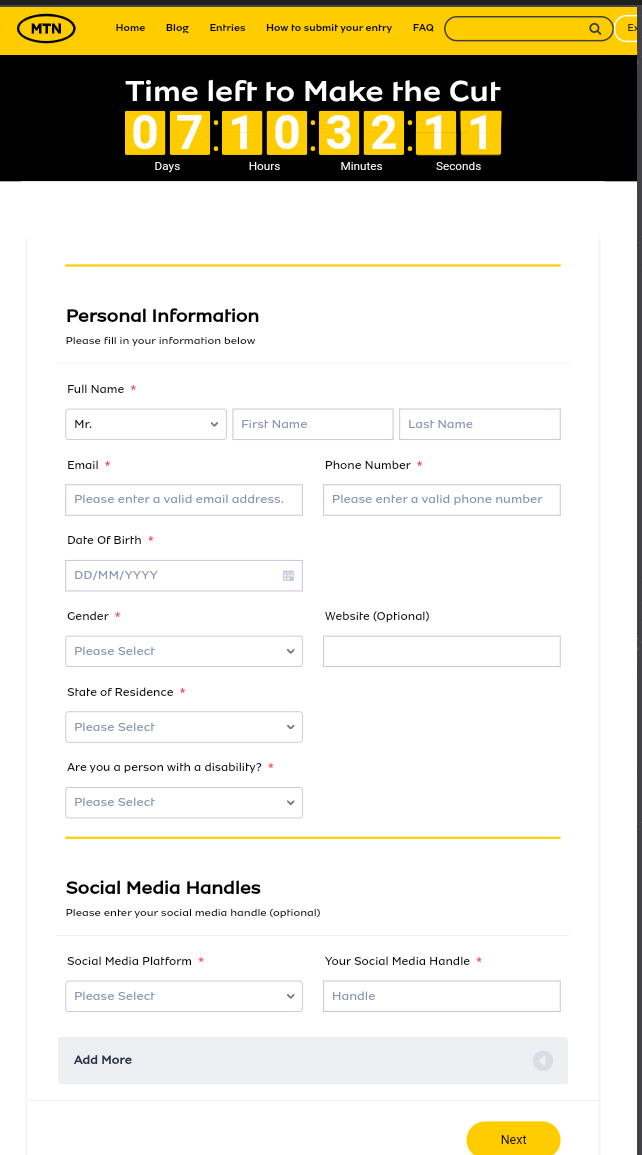
Task: Open the name title dropdown
Action: [146, 424]
